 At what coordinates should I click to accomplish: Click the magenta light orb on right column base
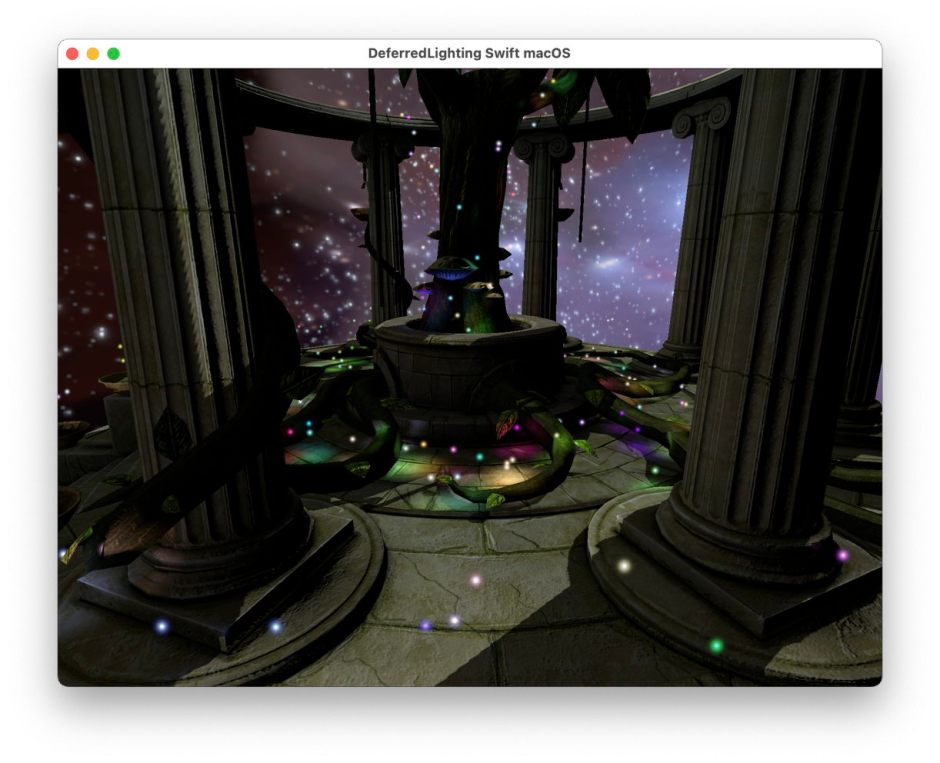pos(842,555)
